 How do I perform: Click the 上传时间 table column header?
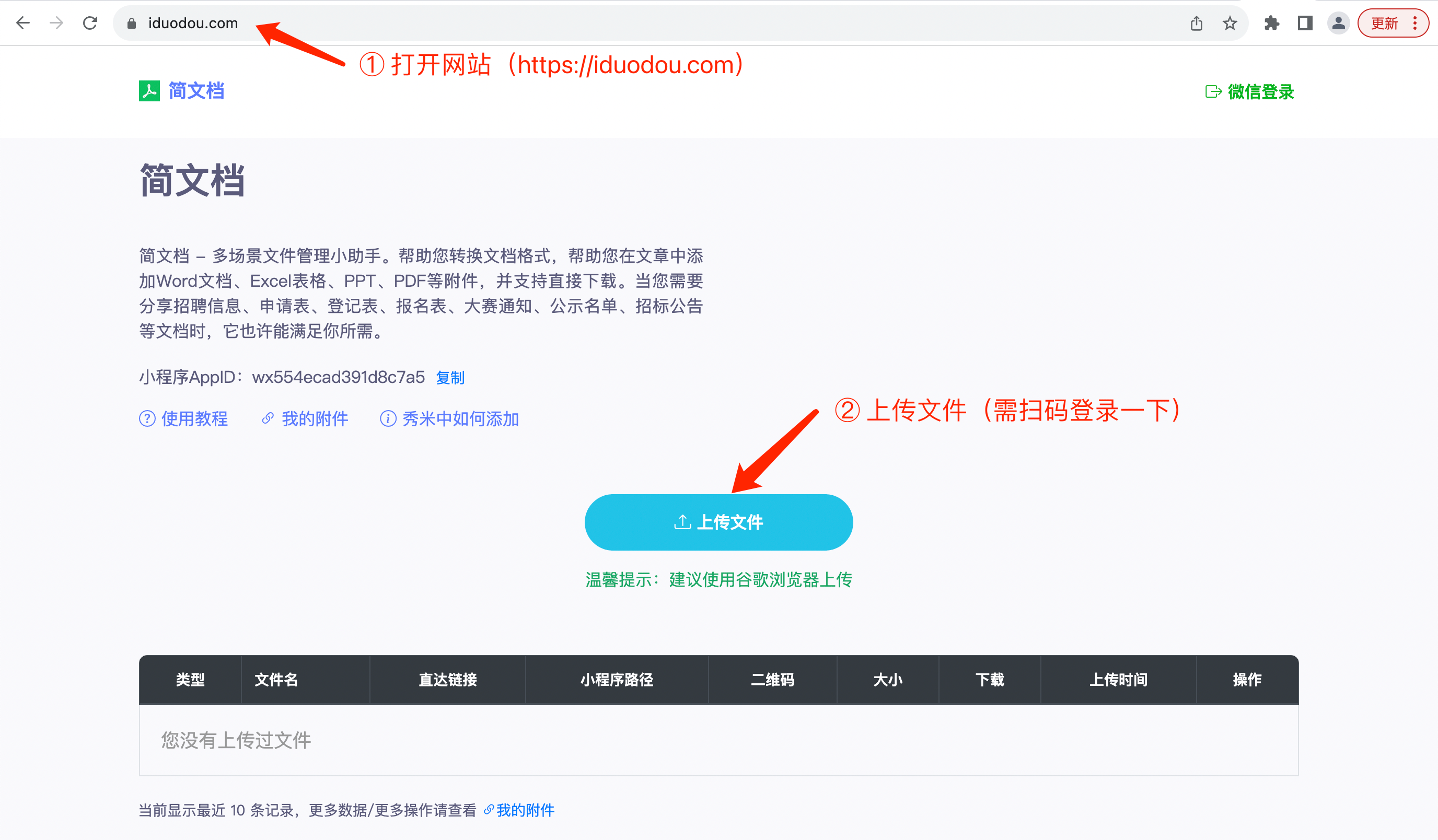point(1118,679)
